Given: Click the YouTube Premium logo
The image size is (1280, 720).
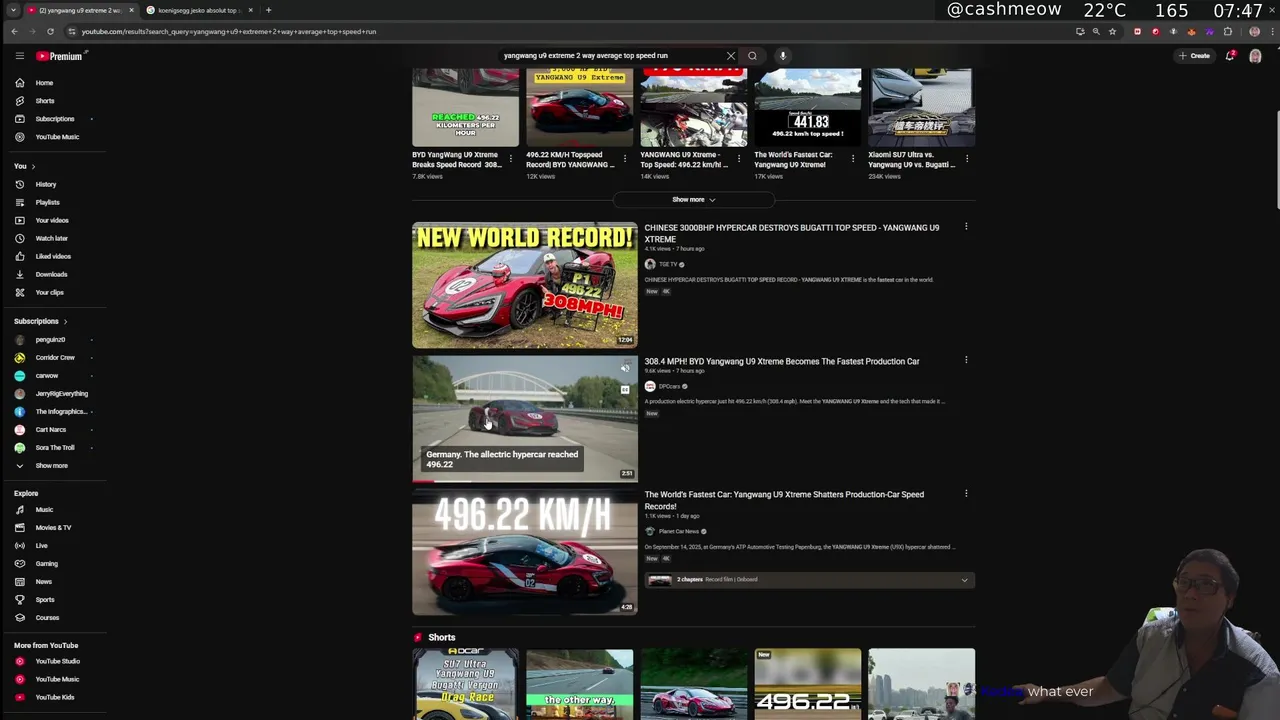Looking at the screenshot, I should (60, 56).
